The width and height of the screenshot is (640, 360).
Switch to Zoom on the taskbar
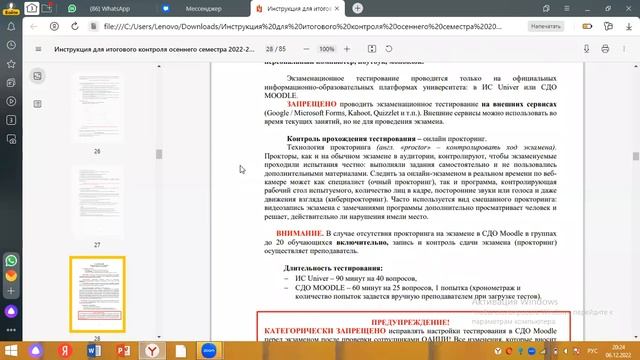coord(209,351)
